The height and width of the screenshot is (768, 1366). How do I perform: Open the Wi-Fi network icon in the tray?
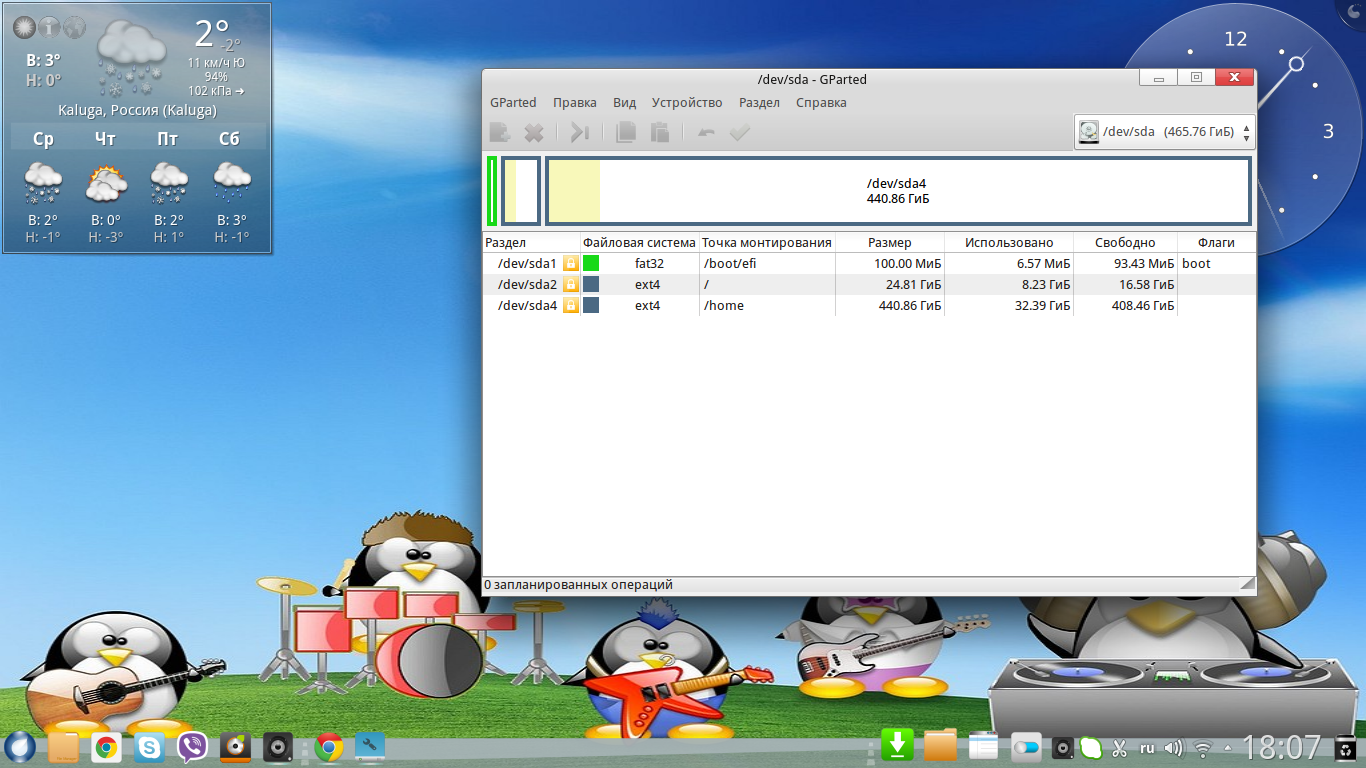(x=1204, y=748)
